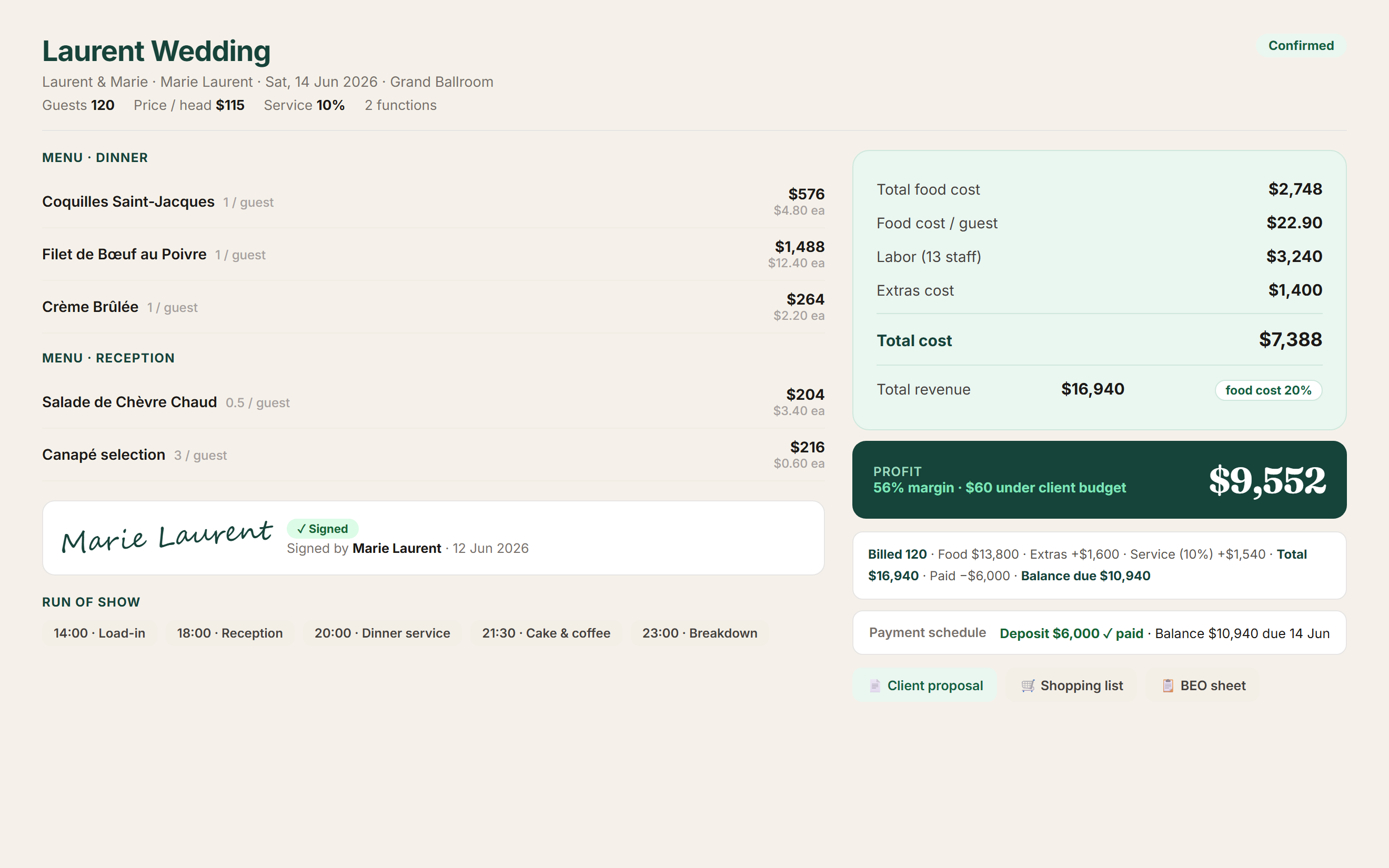
Task: Click the $264 Crème Brûlée cost
Action: pyautogui.click(x=806, y=299)
